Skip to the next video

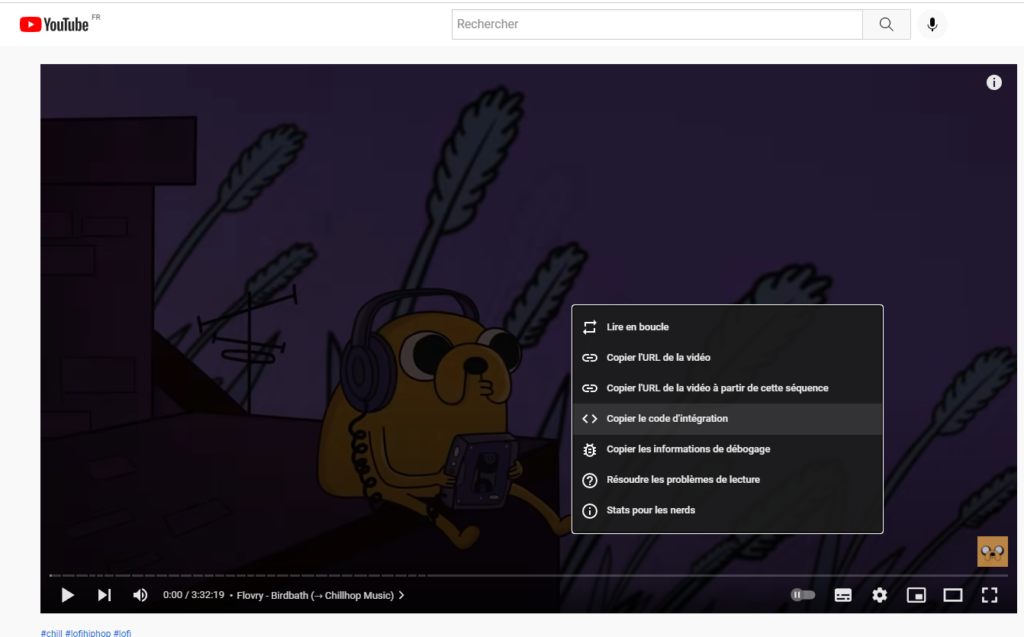(104, 595)
